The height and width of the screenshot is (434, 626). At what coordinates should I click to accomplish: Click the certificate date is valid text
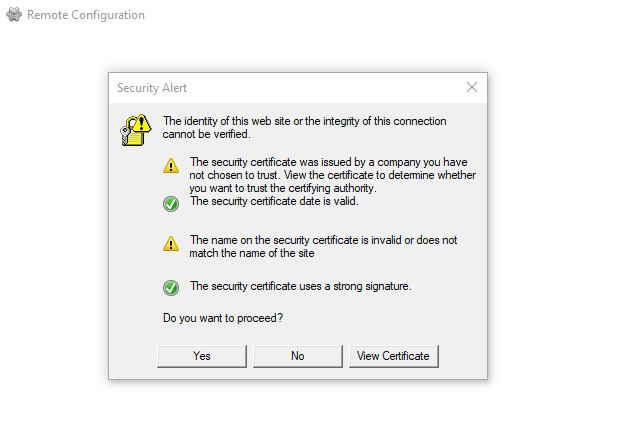point(273,201)
